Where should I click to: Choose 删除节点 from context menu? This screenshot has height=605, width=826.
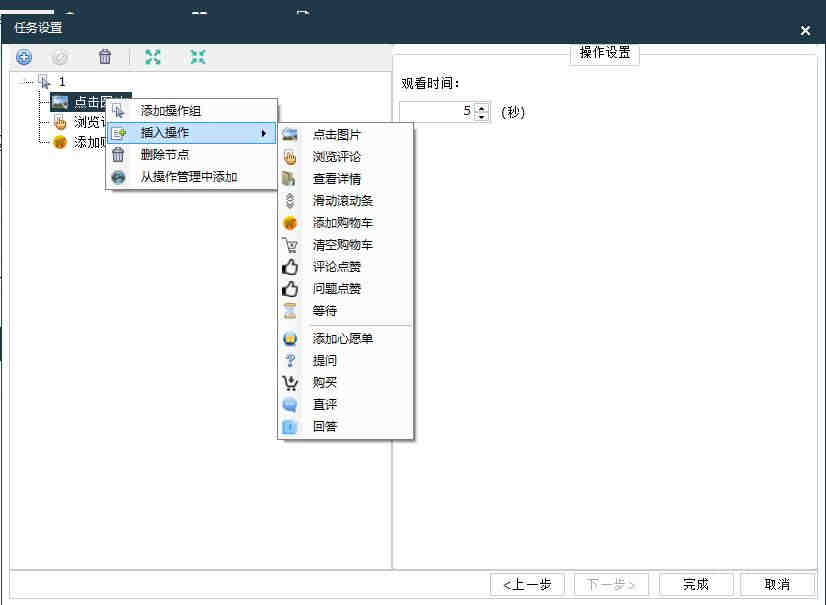click(x=192, y=155)
